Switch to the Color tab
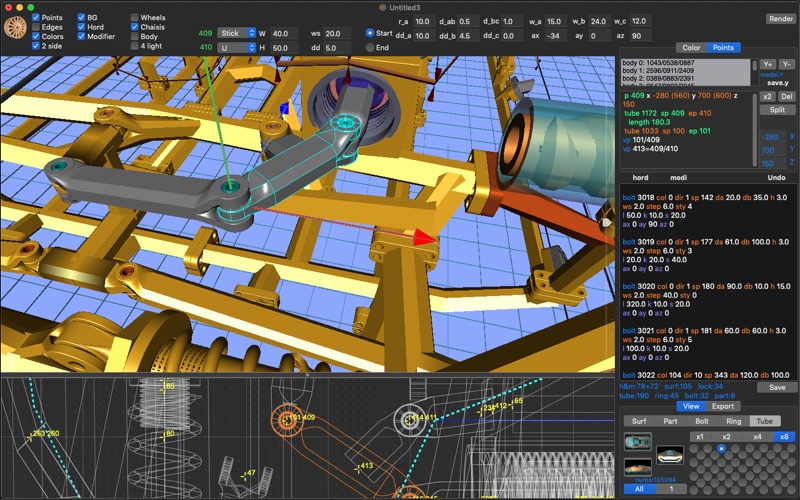The image size is (800, 500). pyautogui.click(x=691, y=47)
